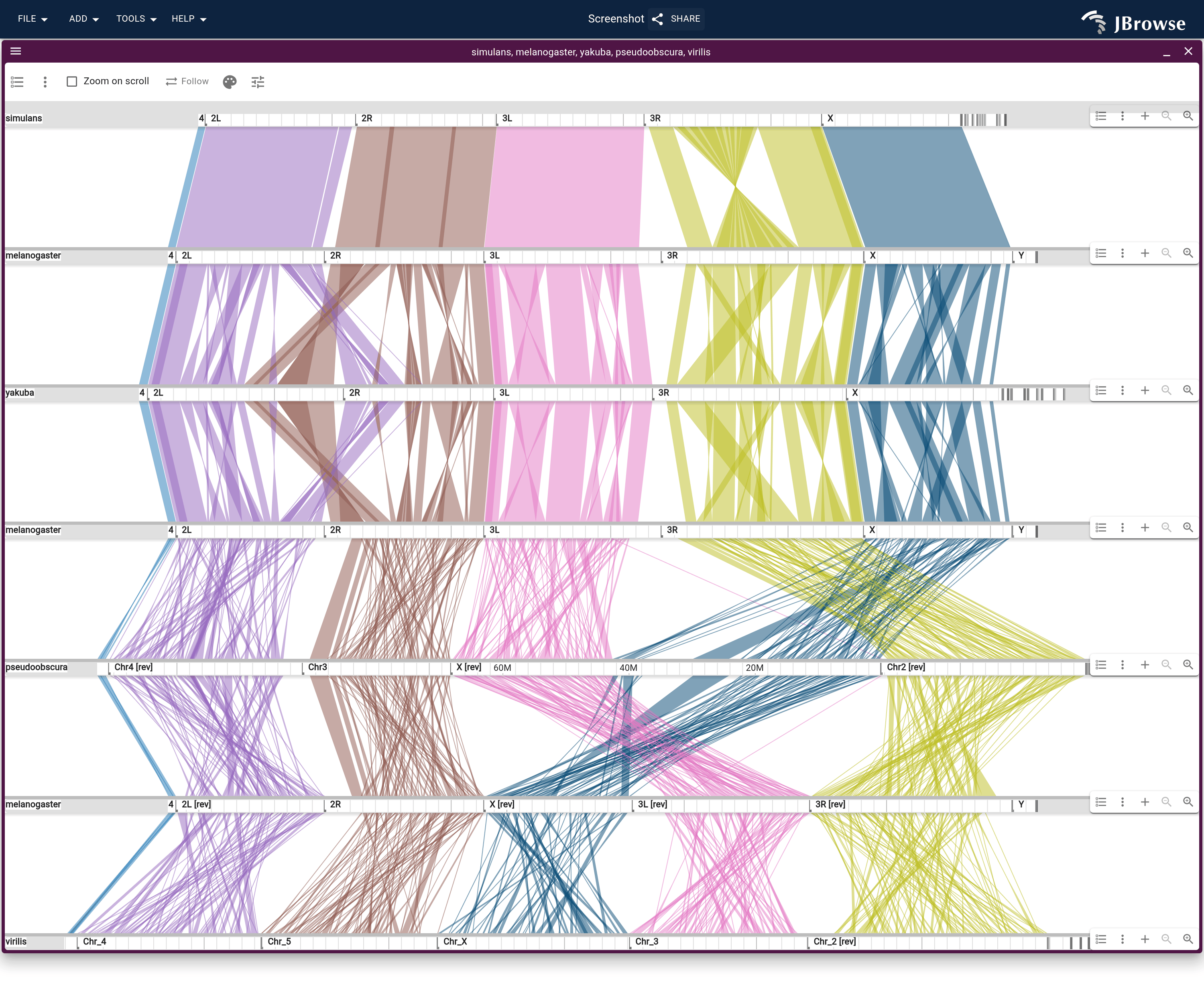Image resolution: width=1204 pixels, height=995 pixels.
Task: Toggle the Follow button
Action: tap(187, 81)
